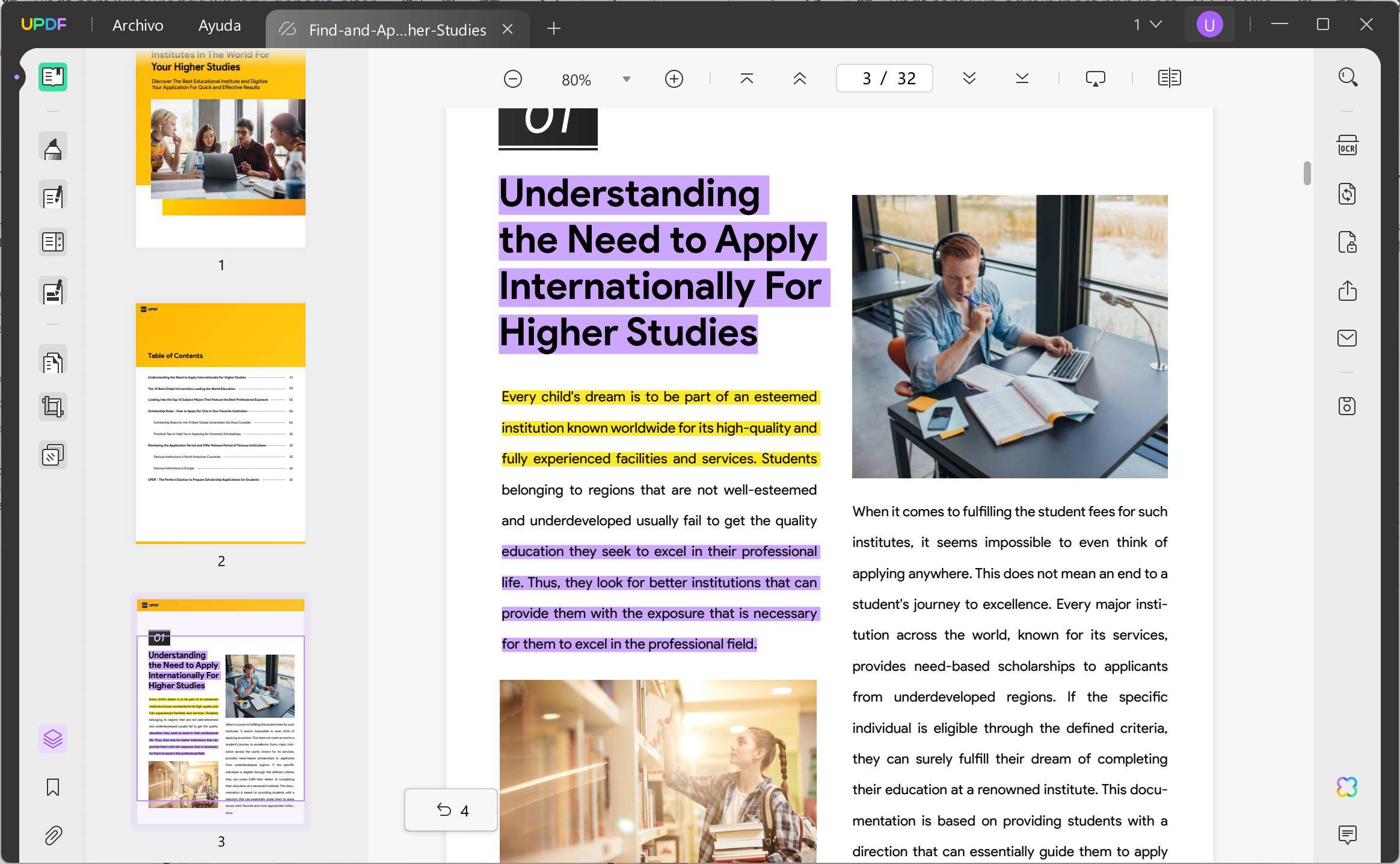Select the page 2 Table of Contents thumbnail
This screenshot has height=864, width=1400.
(x=221, y=423)
